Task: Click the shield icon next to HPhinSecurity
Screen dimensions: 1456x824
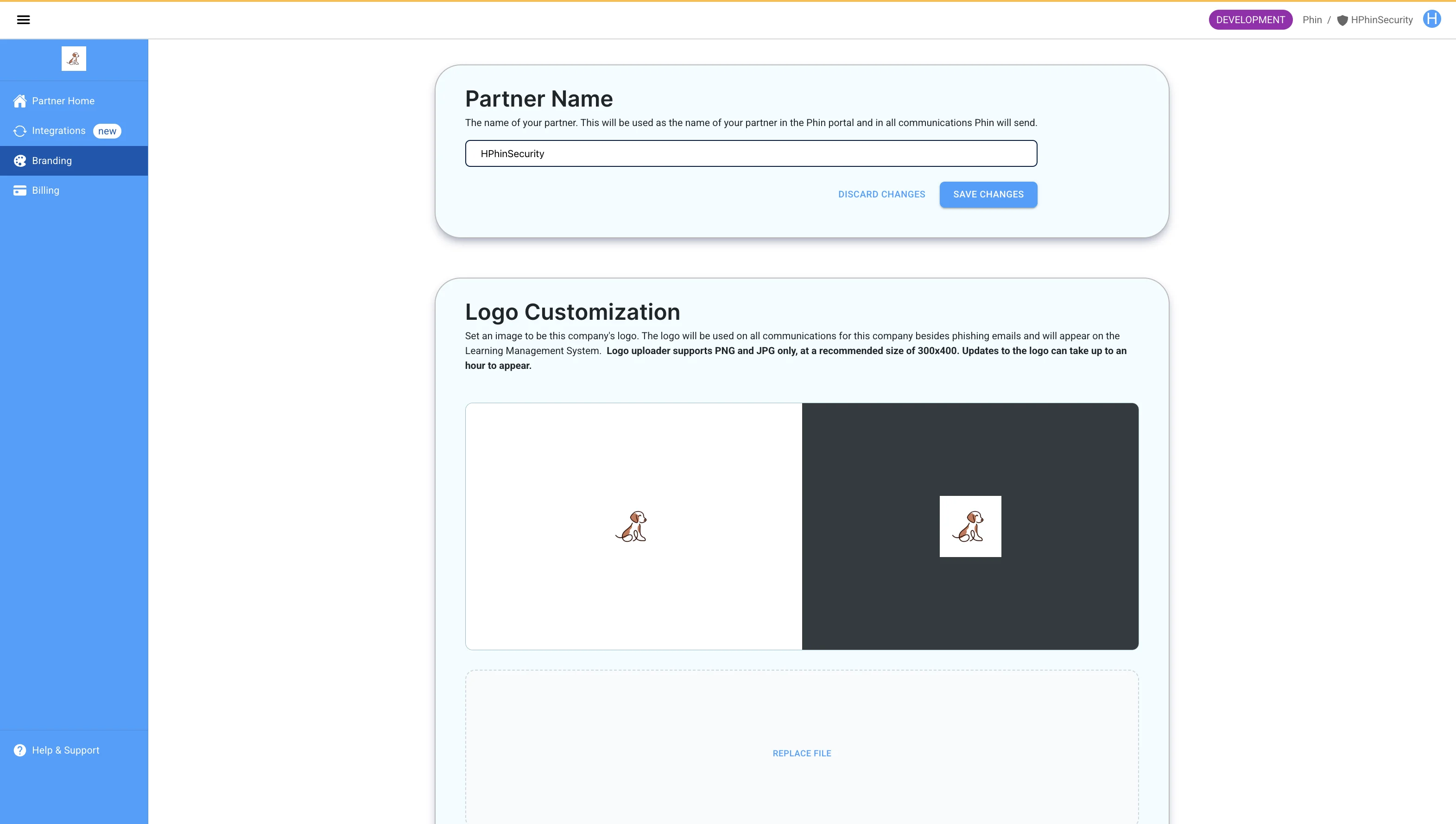Action: coord(1342,20)
